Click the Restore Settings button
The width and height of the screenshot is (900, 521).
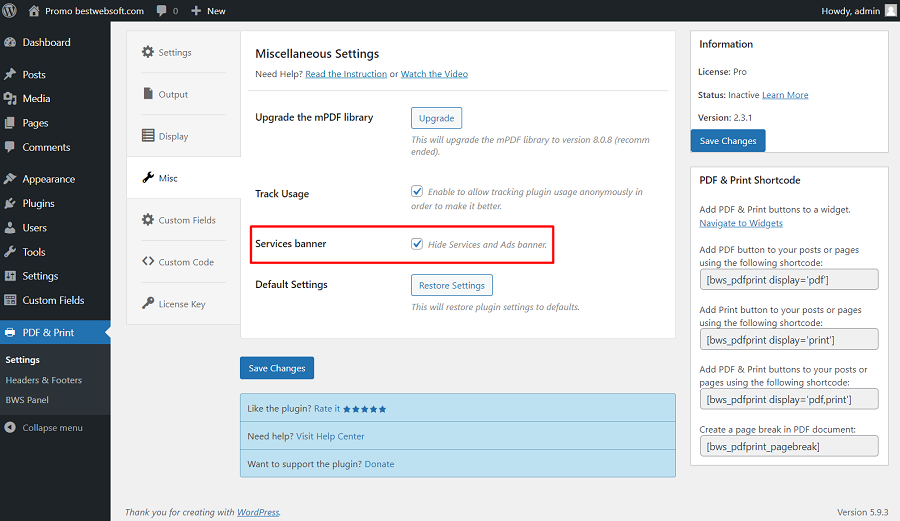pyautogui.click(x=452, y=285)
